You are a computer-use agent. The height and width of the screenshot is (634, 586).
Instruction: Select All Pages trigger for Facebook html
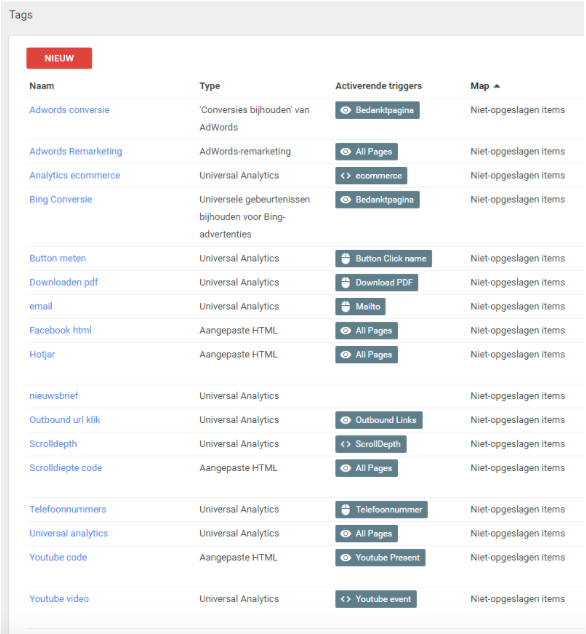pyautogui.click(x=366, y=331)
